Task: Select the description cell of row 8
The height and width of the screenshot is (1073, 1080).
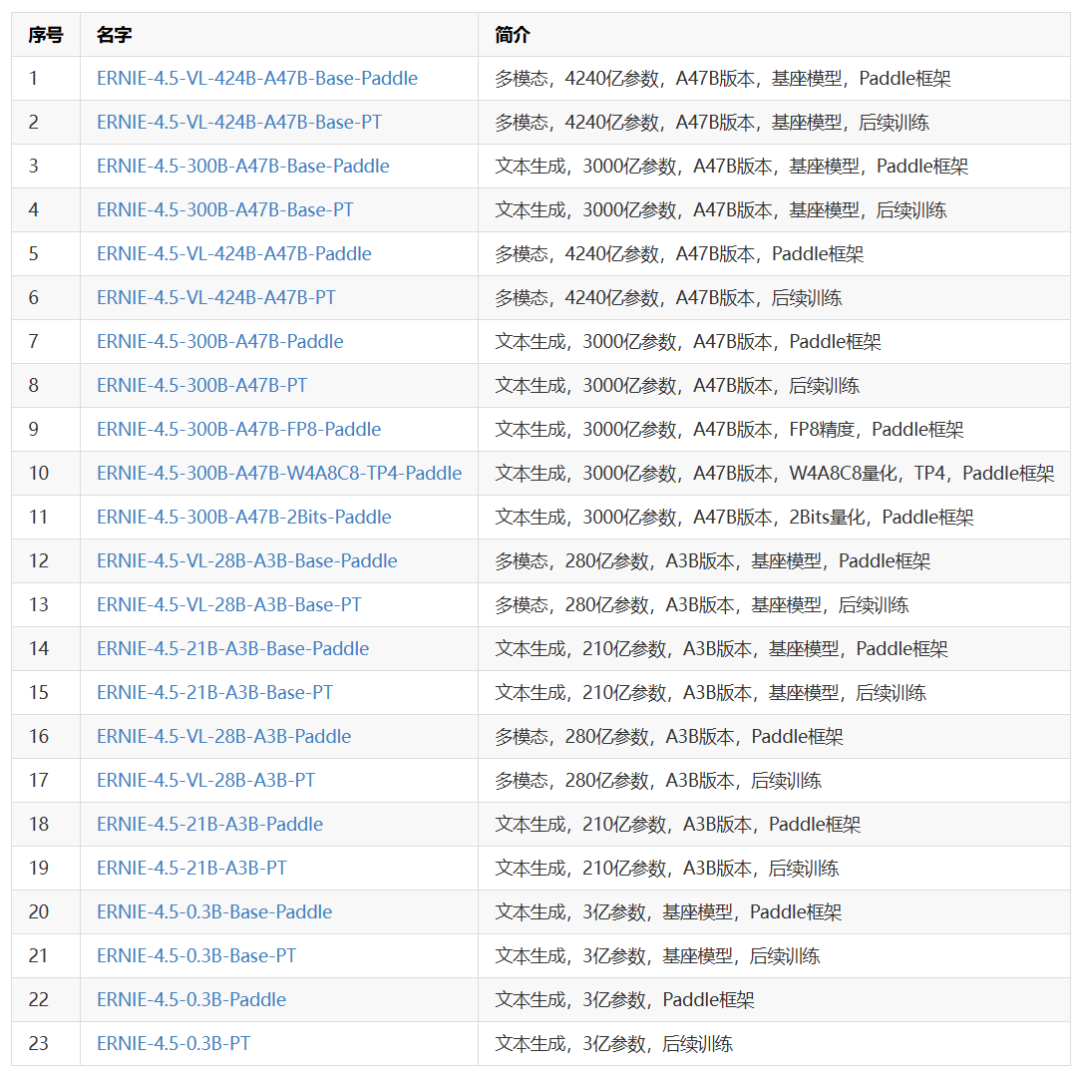Action: (774, 386)
